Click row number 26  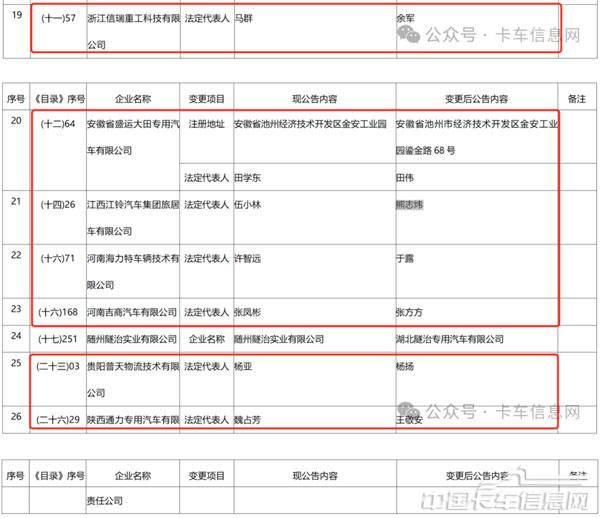click(x=16, y=417)
